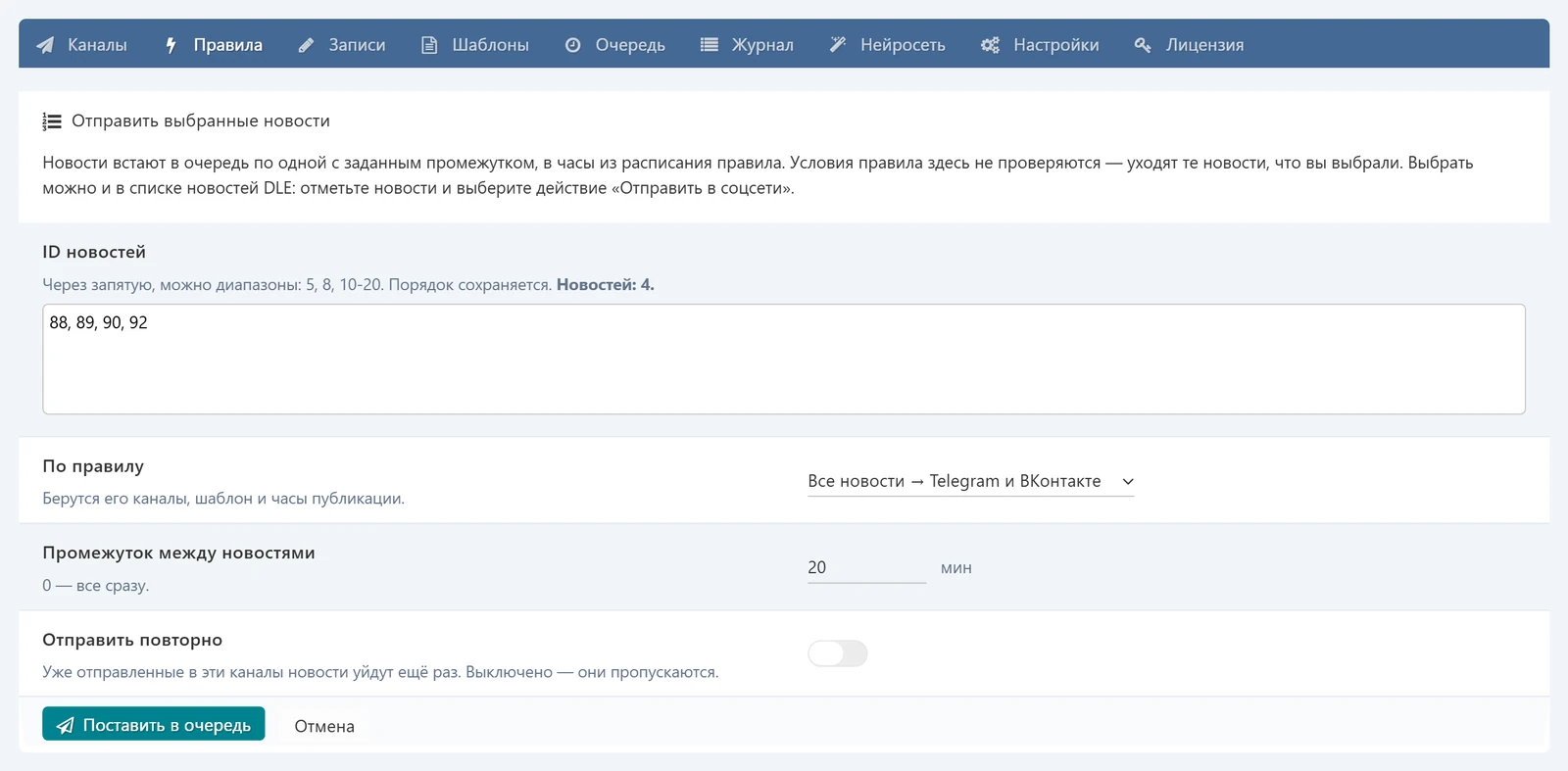Viewport: 1568px width, 771px height.
Task: Open the По правилу rule dropdown
Action: tap(970, 481)
